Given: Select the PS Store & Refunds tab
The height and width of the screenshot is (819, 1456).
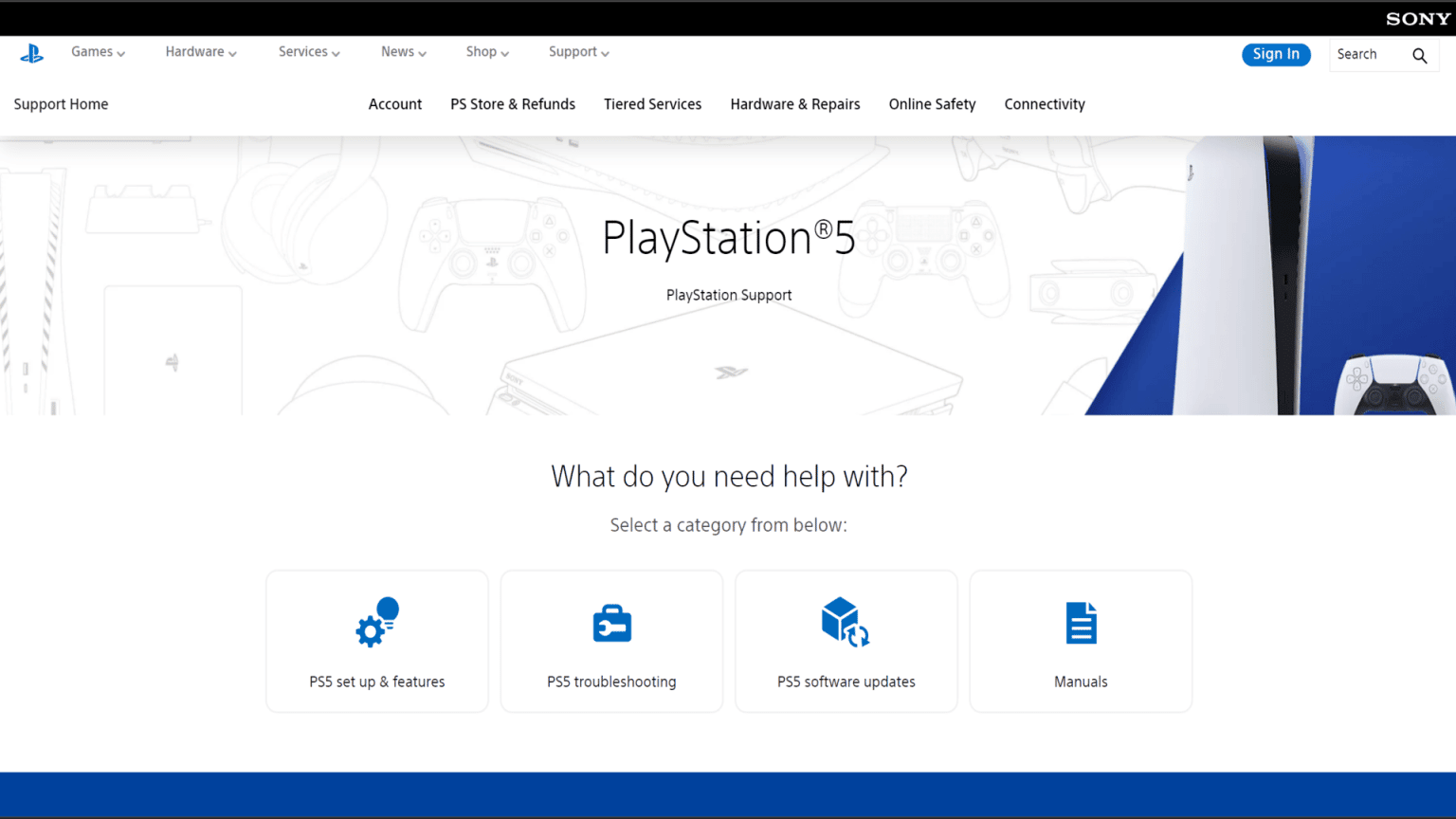Looking at the screenshot, I should 513,104.
